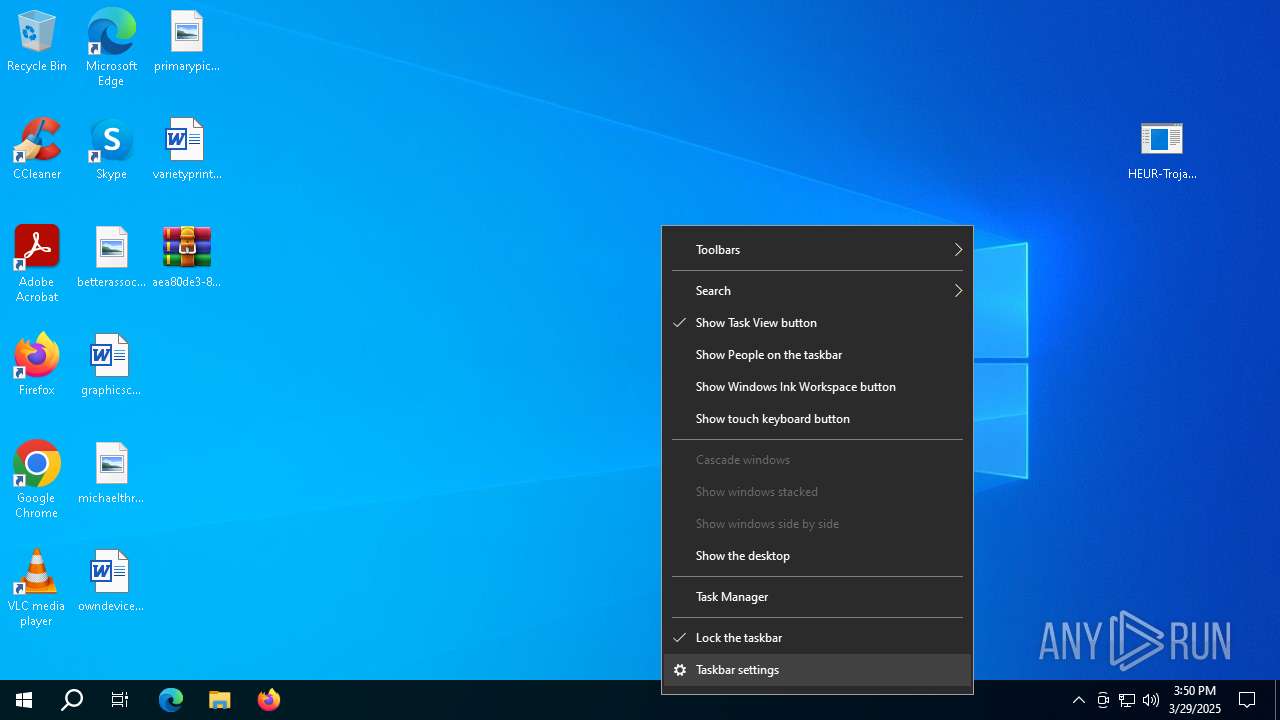1280x720 pixels.
Task: Open File Explorer from the taskbar
Action: pyautogui.click(x=220, y=700)
